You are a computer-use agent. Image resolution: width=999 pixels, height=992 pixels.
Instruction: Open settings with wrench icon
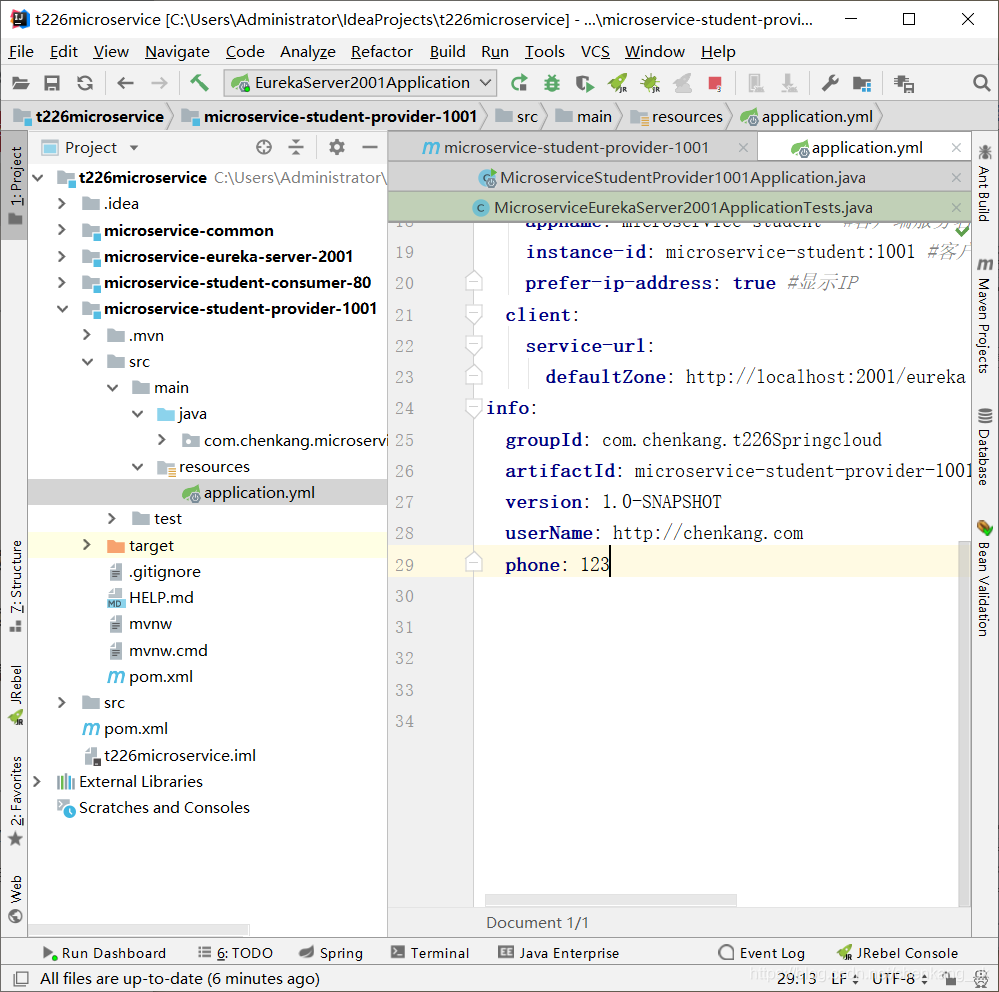(830, 83)
